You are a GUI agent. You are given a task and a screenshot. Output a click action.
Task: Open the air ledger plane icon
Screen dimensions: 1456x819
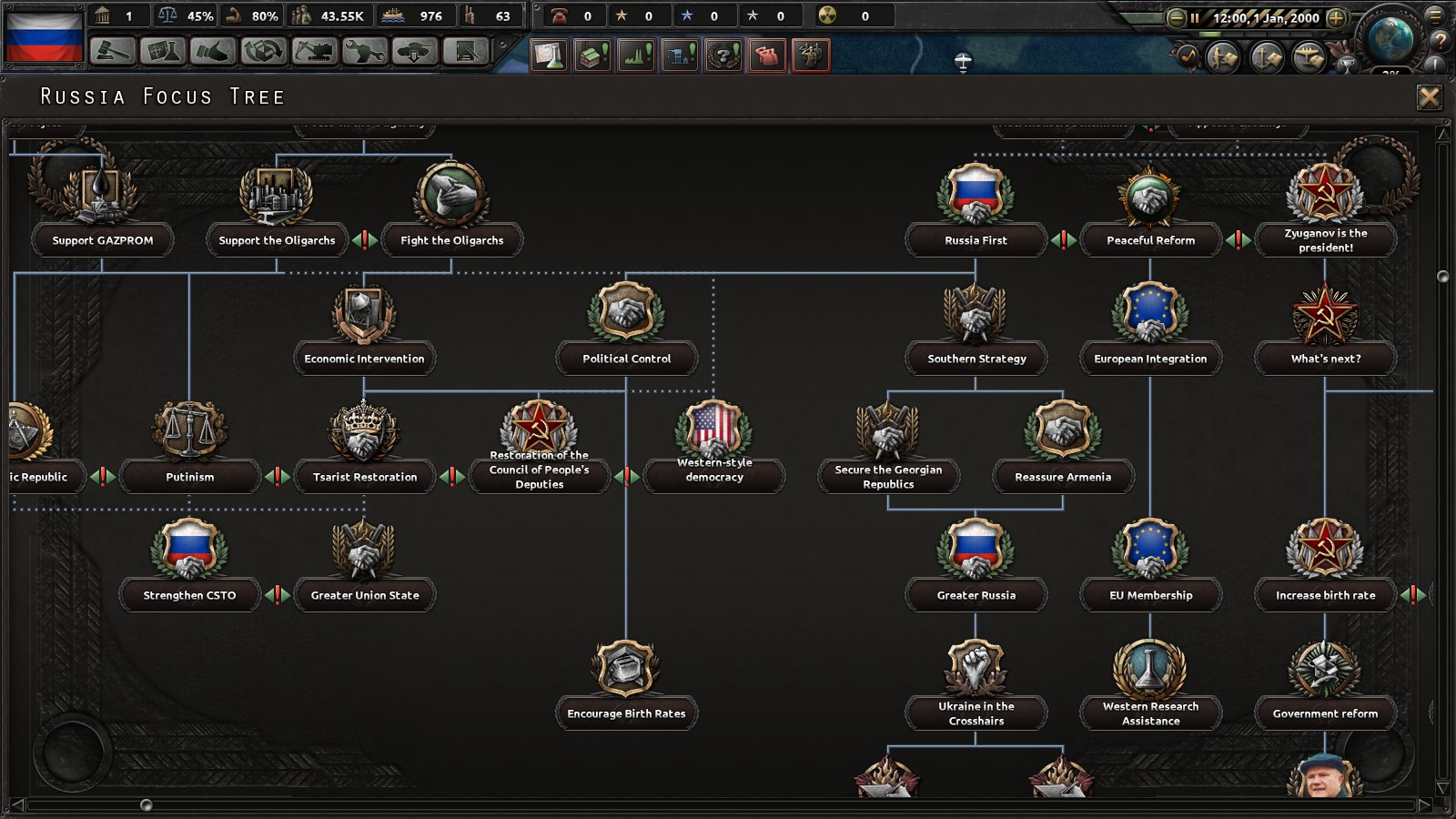(1309, 57)
